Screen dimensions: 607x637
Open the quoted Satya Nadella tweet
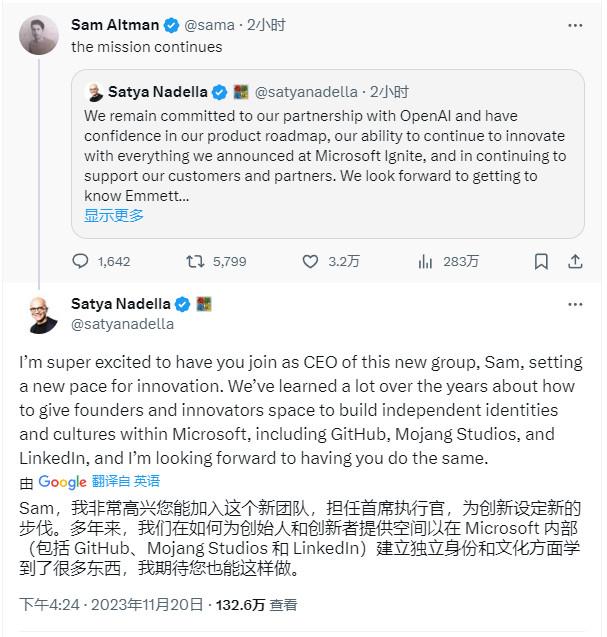[333, 153]
